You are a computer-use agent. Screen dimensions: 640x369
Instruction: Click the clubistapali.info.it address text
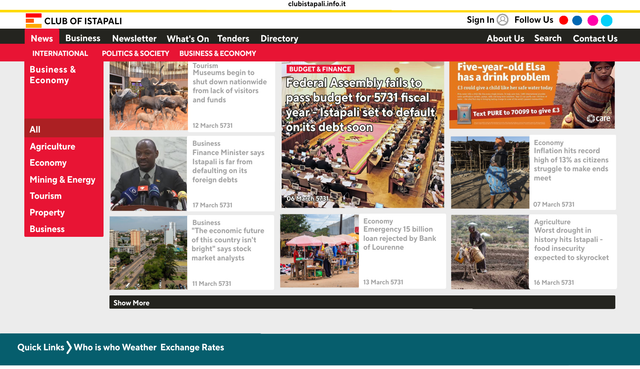click(x=317, y=4)
